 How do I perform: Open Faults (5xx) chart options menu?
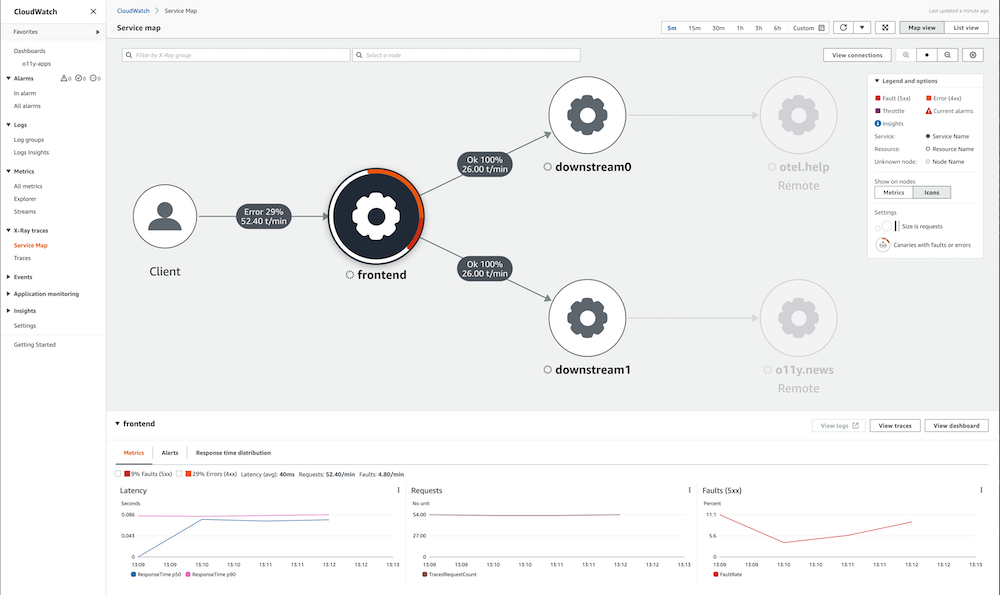tap(981, 490)
